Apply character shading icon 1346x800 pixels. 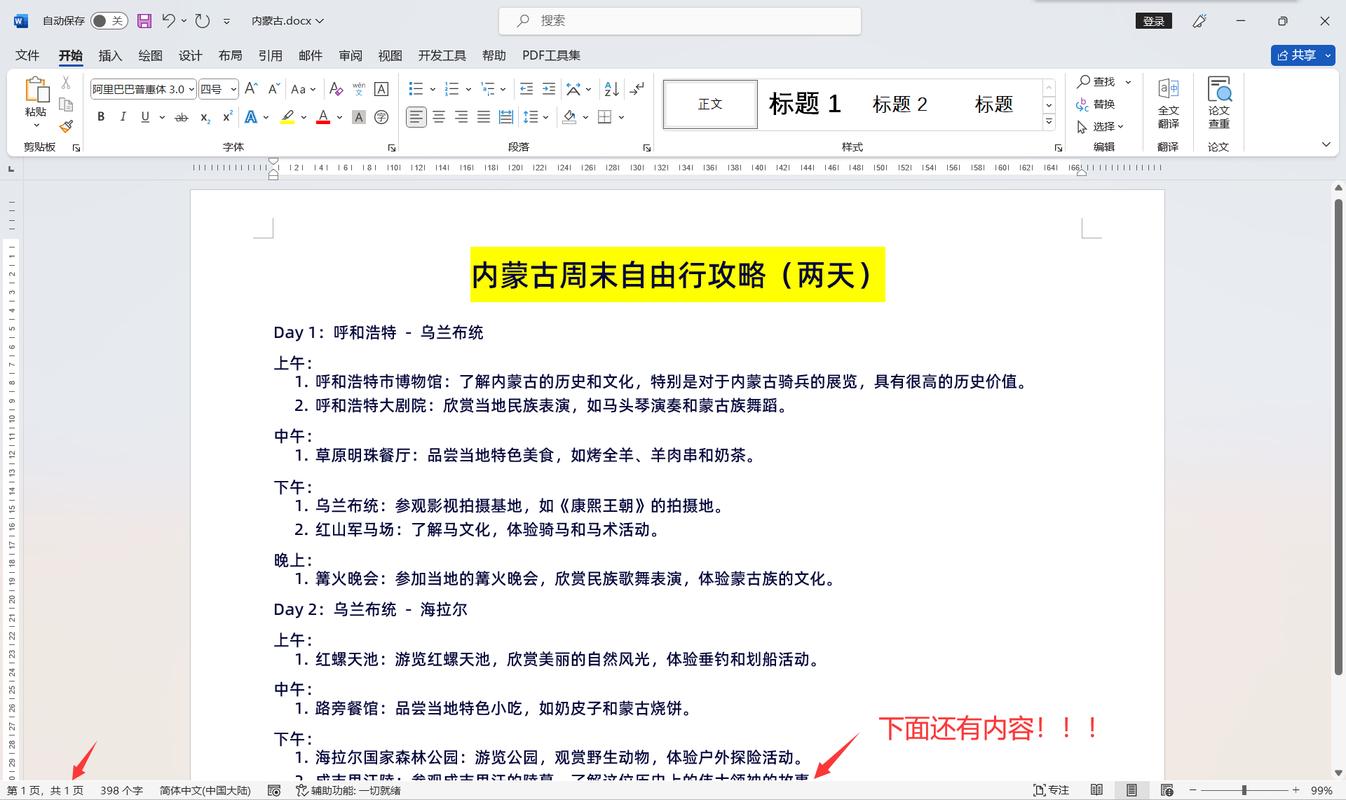359,117
